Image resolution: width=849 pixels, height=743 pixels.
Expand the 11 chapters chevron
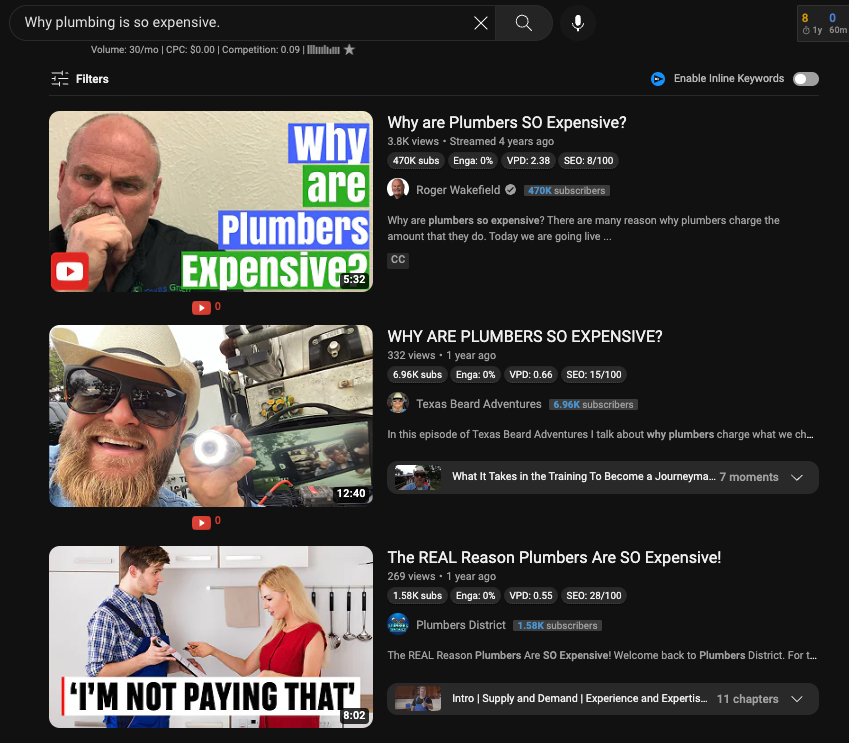click(x=796, y=699)
